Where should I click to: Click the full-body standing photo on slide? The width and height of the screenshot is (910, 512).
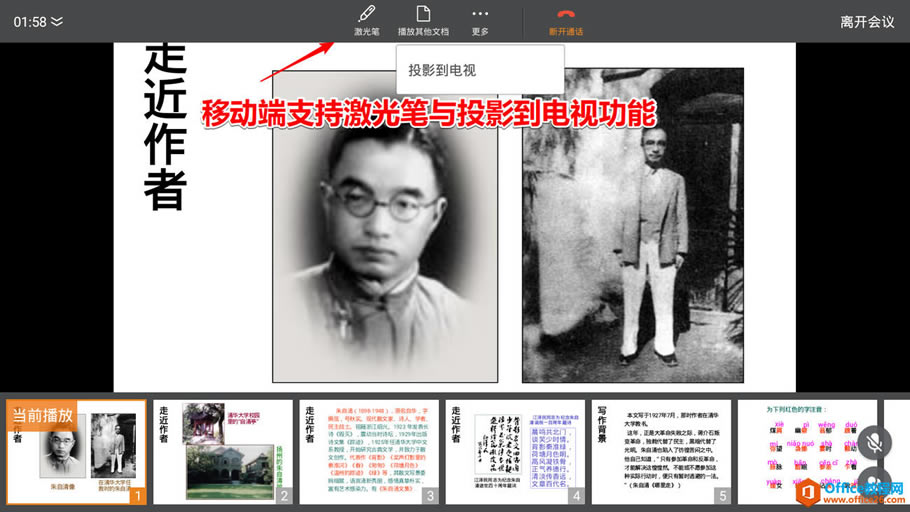pos(632,225)
